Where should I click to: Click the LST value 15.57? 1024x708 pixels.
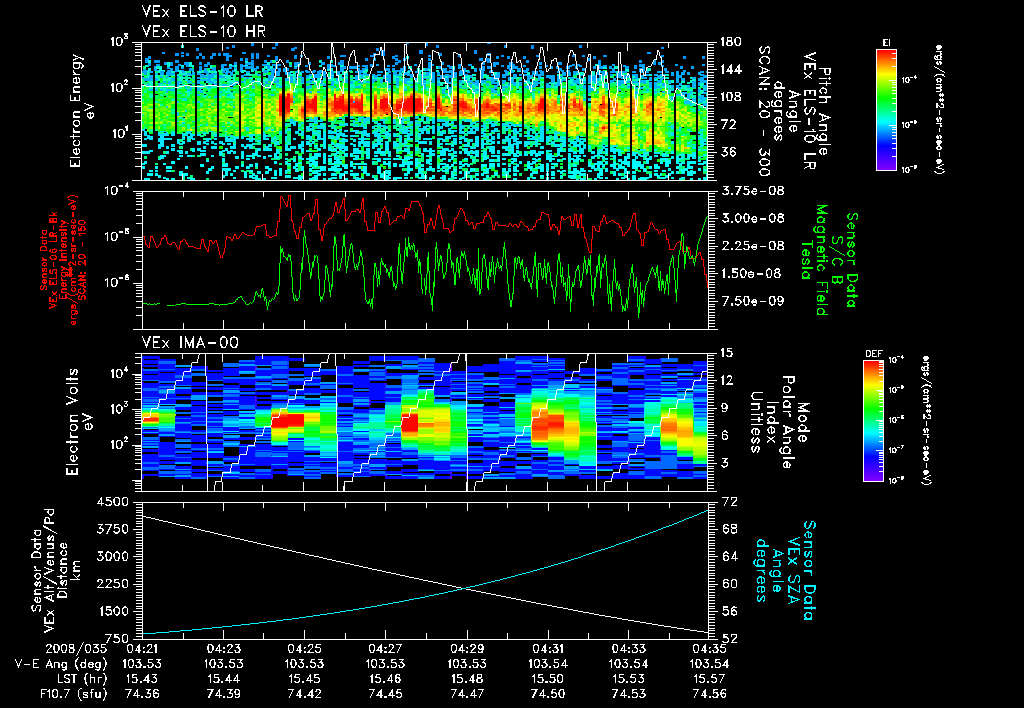(x=710, y=679)
